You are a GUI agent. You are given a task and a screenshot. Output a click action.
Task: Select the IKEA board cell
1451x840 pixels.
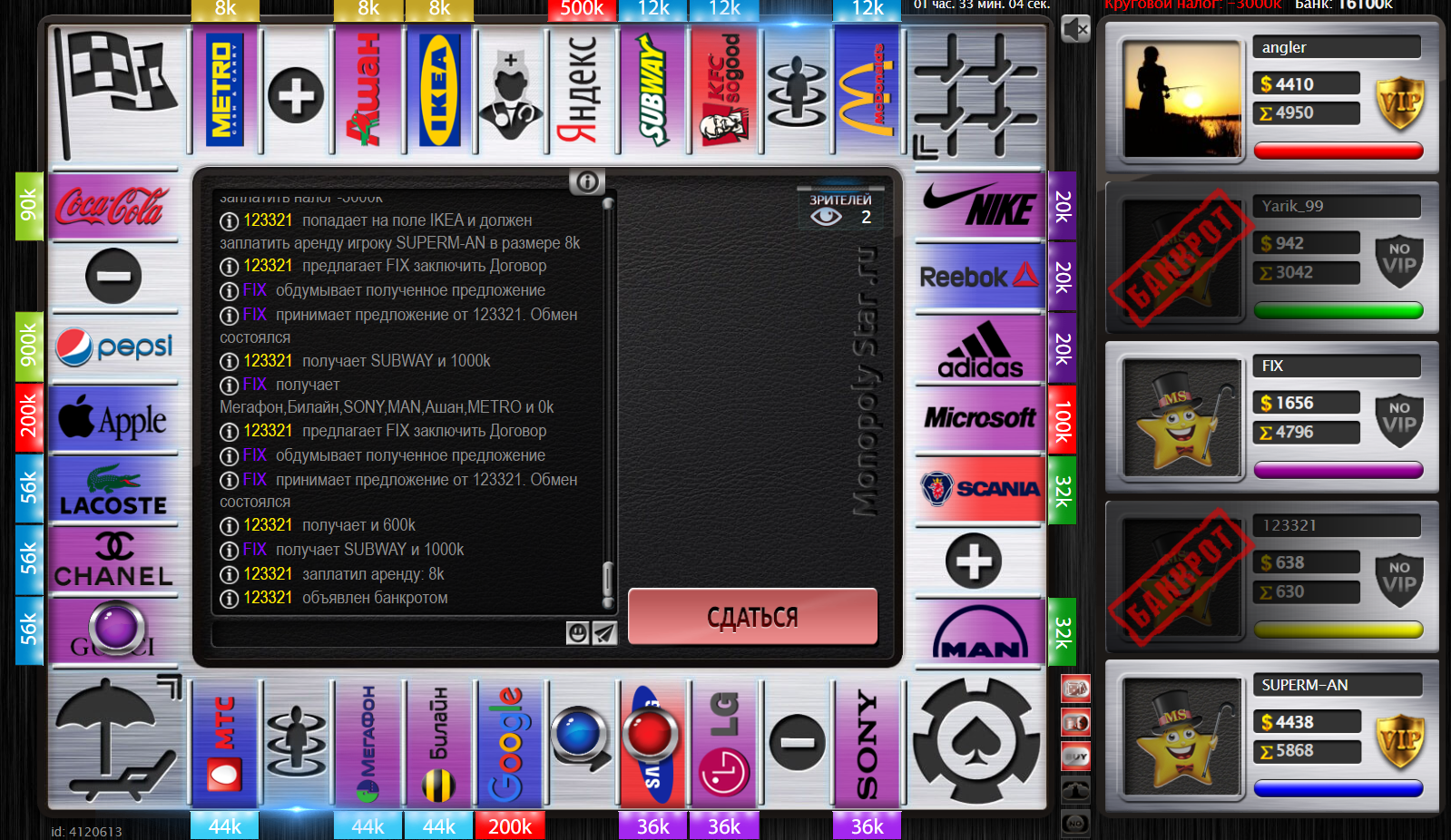tap(439, 89)
